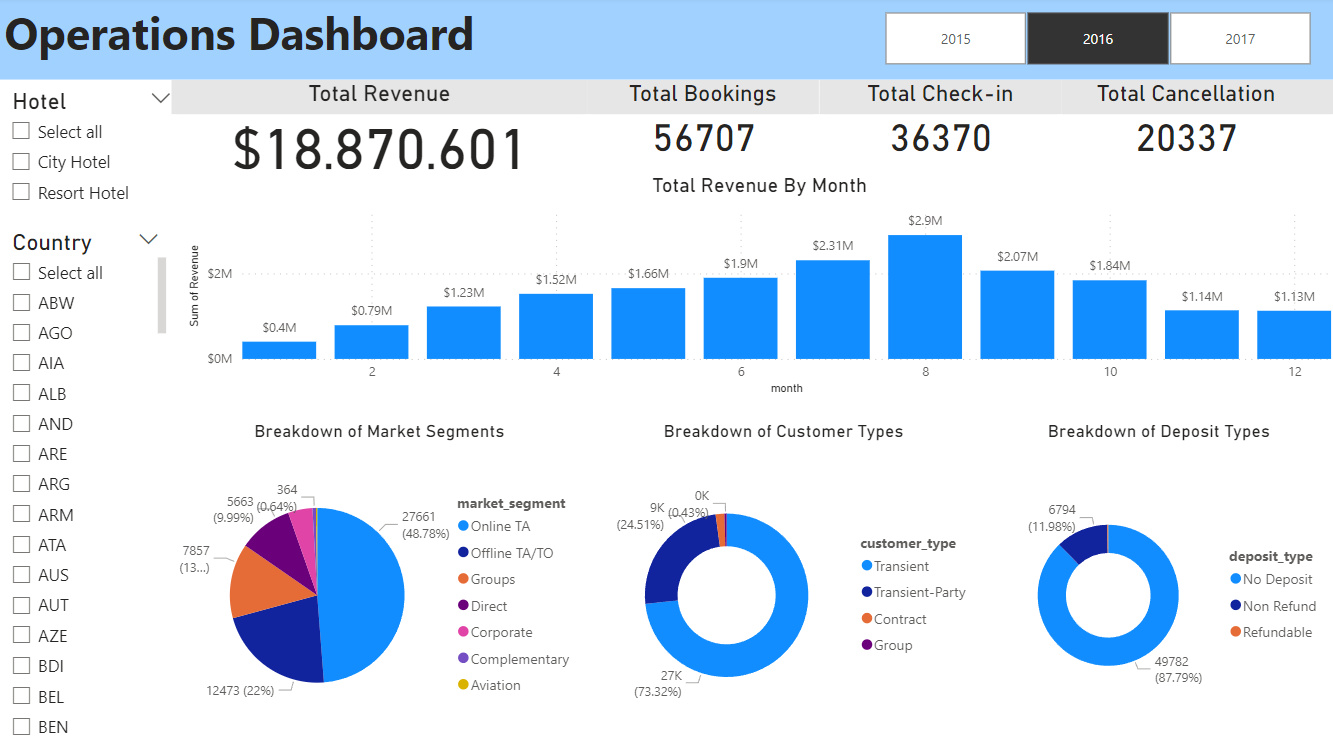
Task: Check the BEL country checkbox
Action: (21, 696)
